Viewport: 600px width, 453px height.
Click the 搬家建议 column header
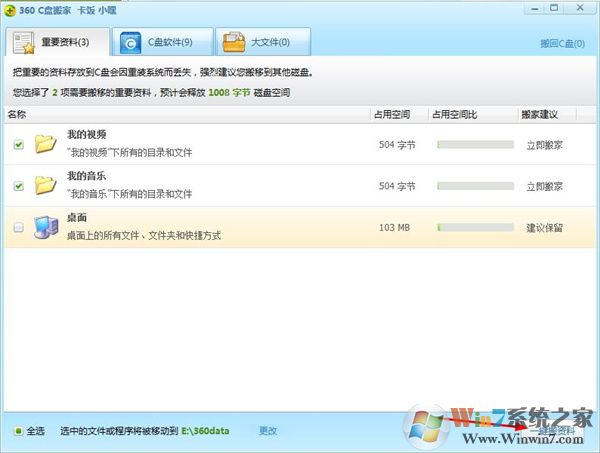(540, 115)
